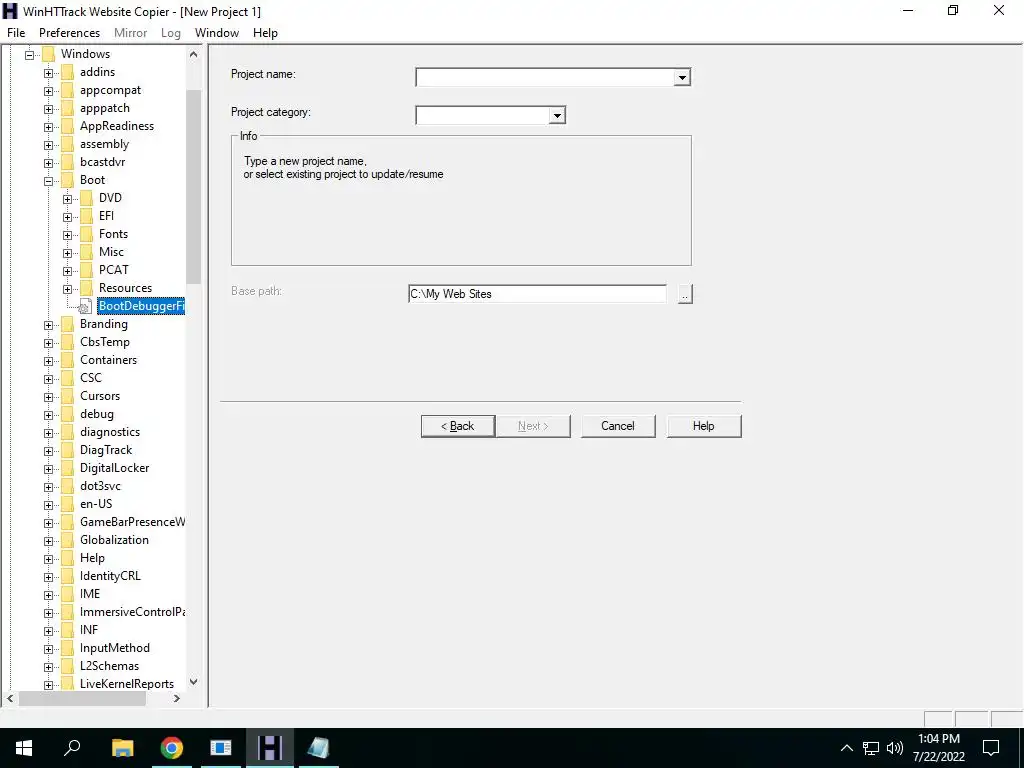Open Windows Start menu
This screenshot has height=768, width=1024.
point(24,748)
